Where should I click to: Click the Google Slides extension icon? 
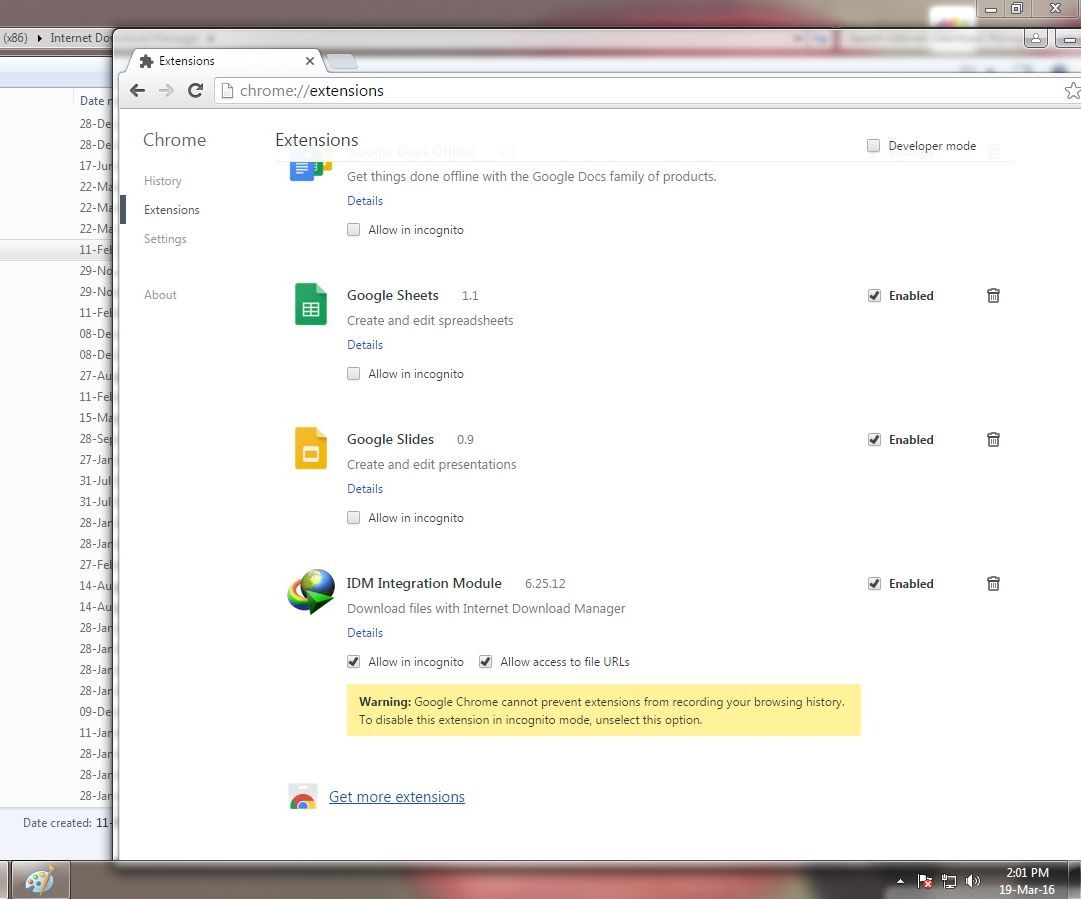tap(310, 448)
